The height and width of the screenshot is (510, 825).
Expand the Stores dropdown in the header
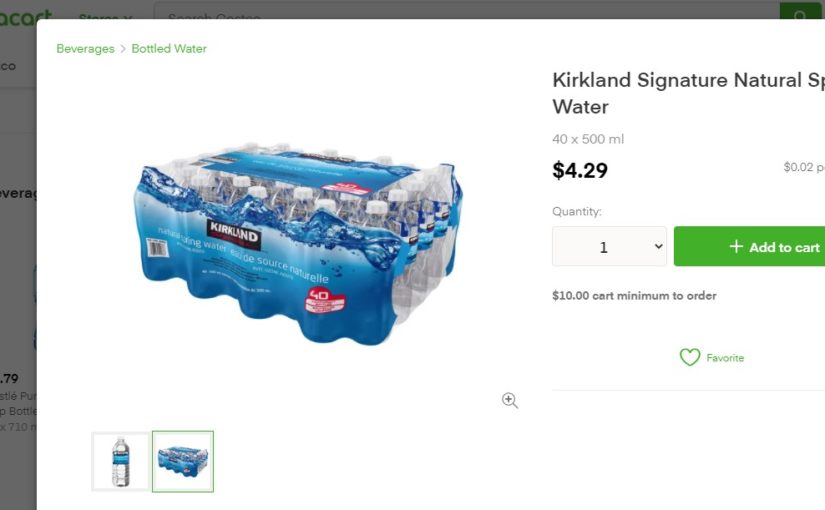(105, 17)
